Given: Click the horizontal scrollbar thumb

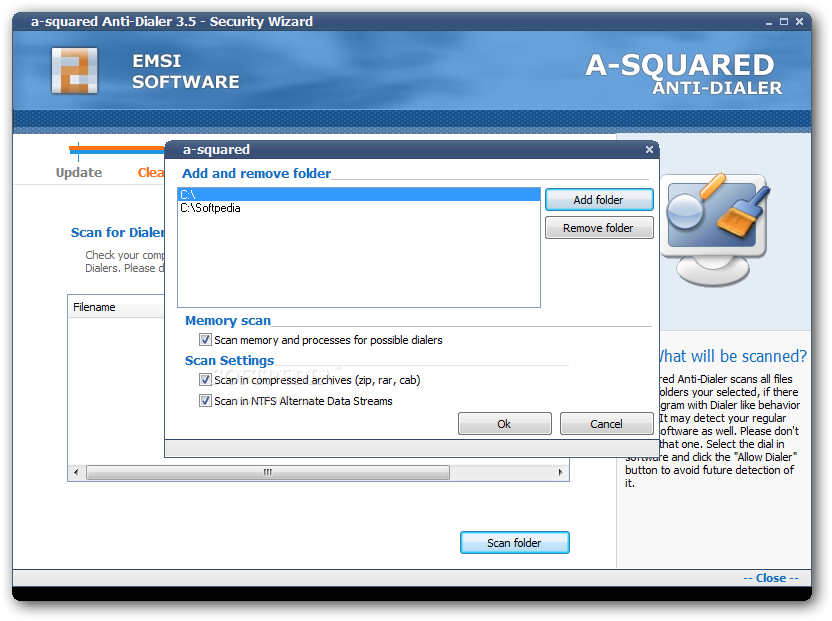Looking at the screenshot, I should pos(267,472).
